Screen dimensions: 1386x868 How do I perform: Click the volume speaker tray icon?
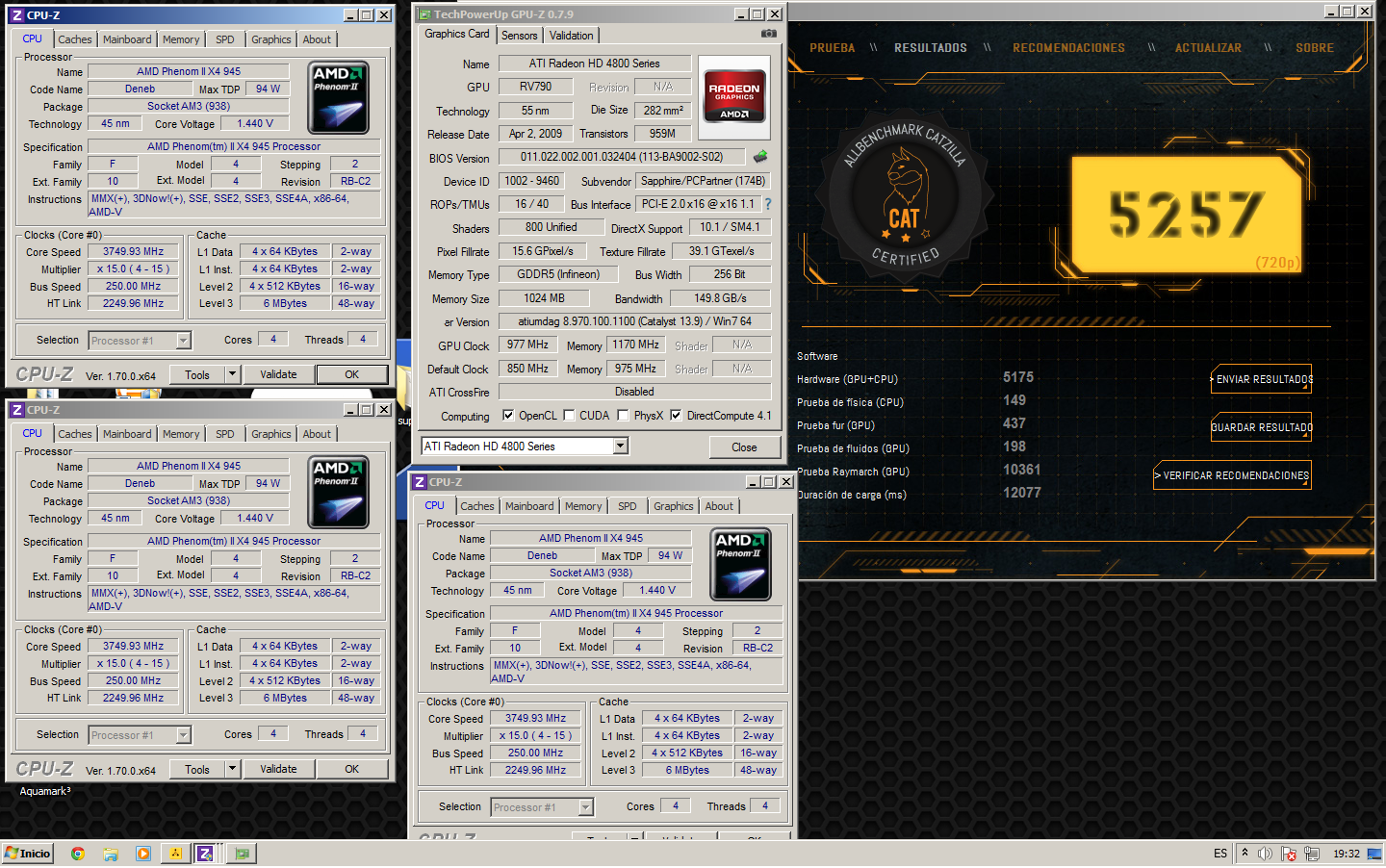1265,854
